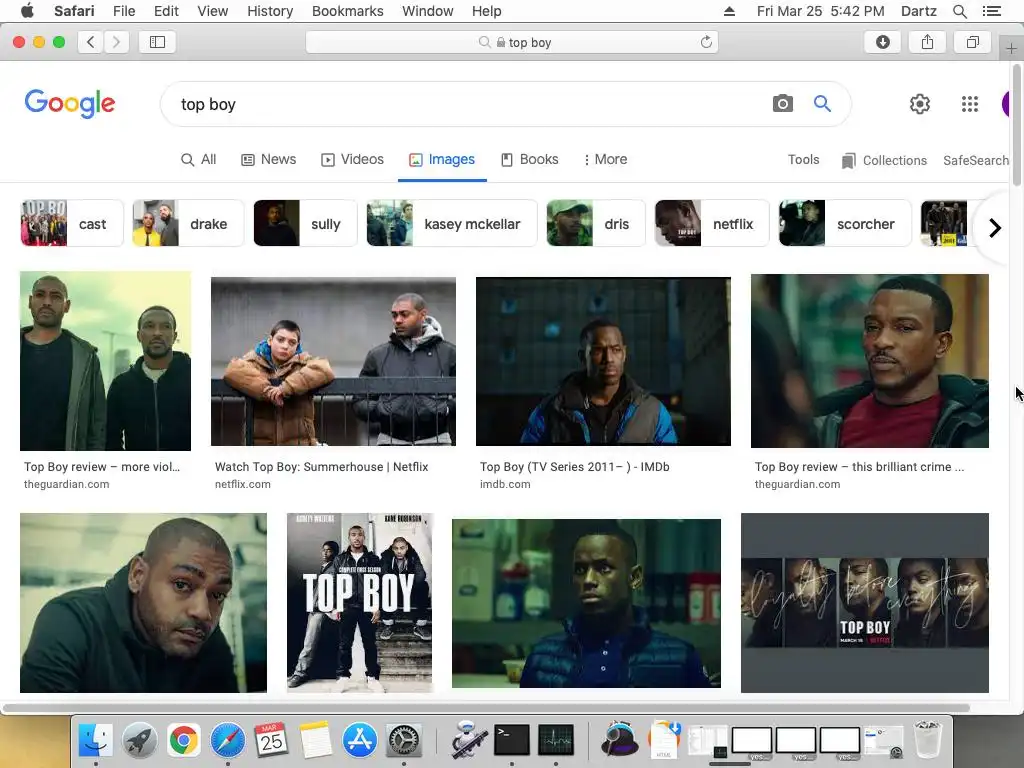The width and height of the screenshot is (1024, 768).
Task: Click the horizontal scrollbar at the page bottom
Action: click(487, 708)
